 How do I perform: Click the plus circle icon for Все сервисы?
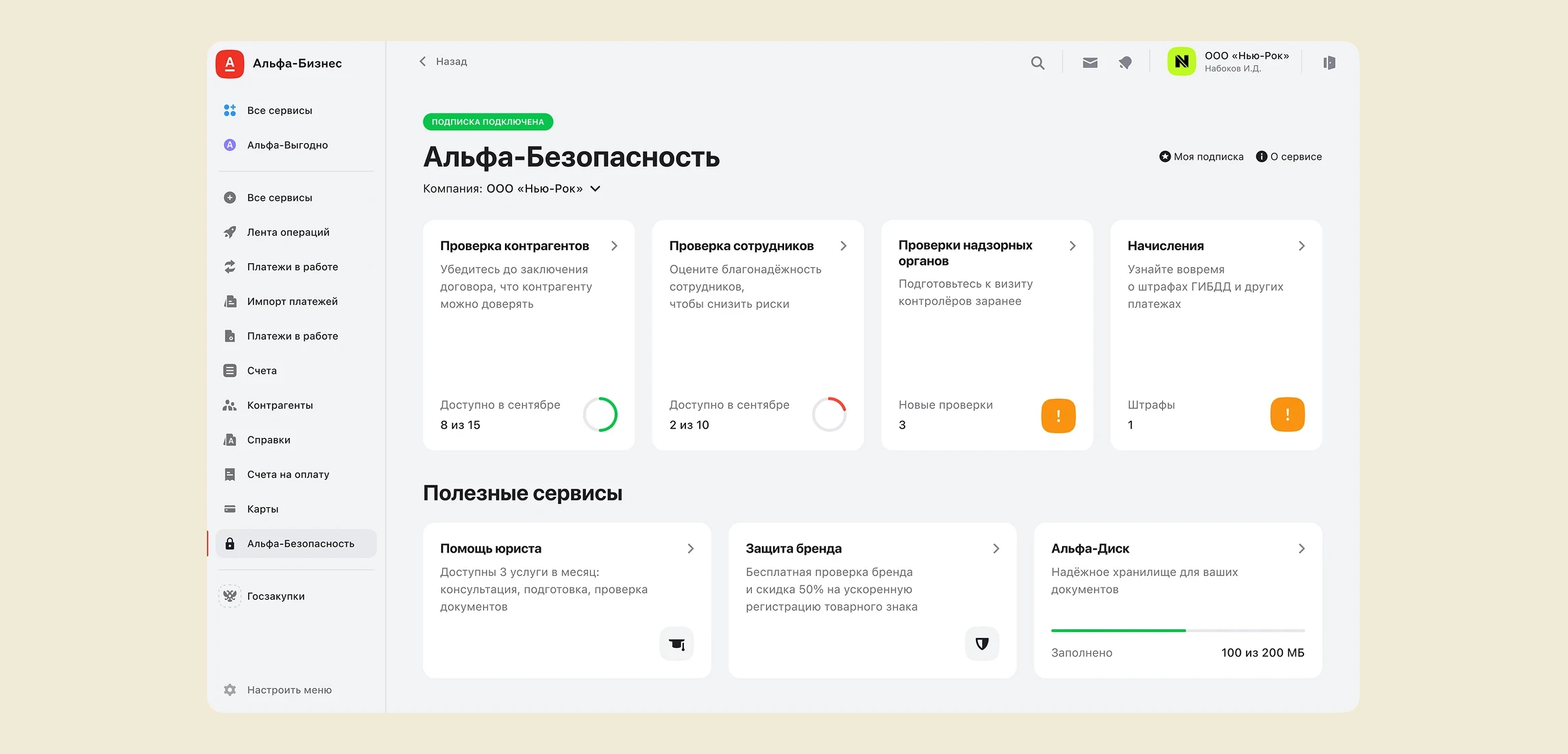[x=230, y=197]
